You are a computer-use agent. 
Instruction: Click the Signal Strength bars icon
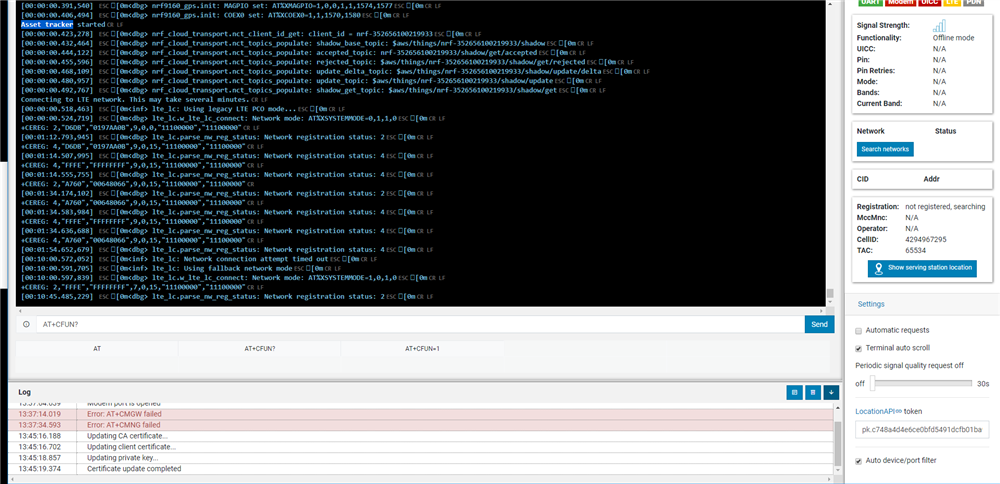coord(939,26)
